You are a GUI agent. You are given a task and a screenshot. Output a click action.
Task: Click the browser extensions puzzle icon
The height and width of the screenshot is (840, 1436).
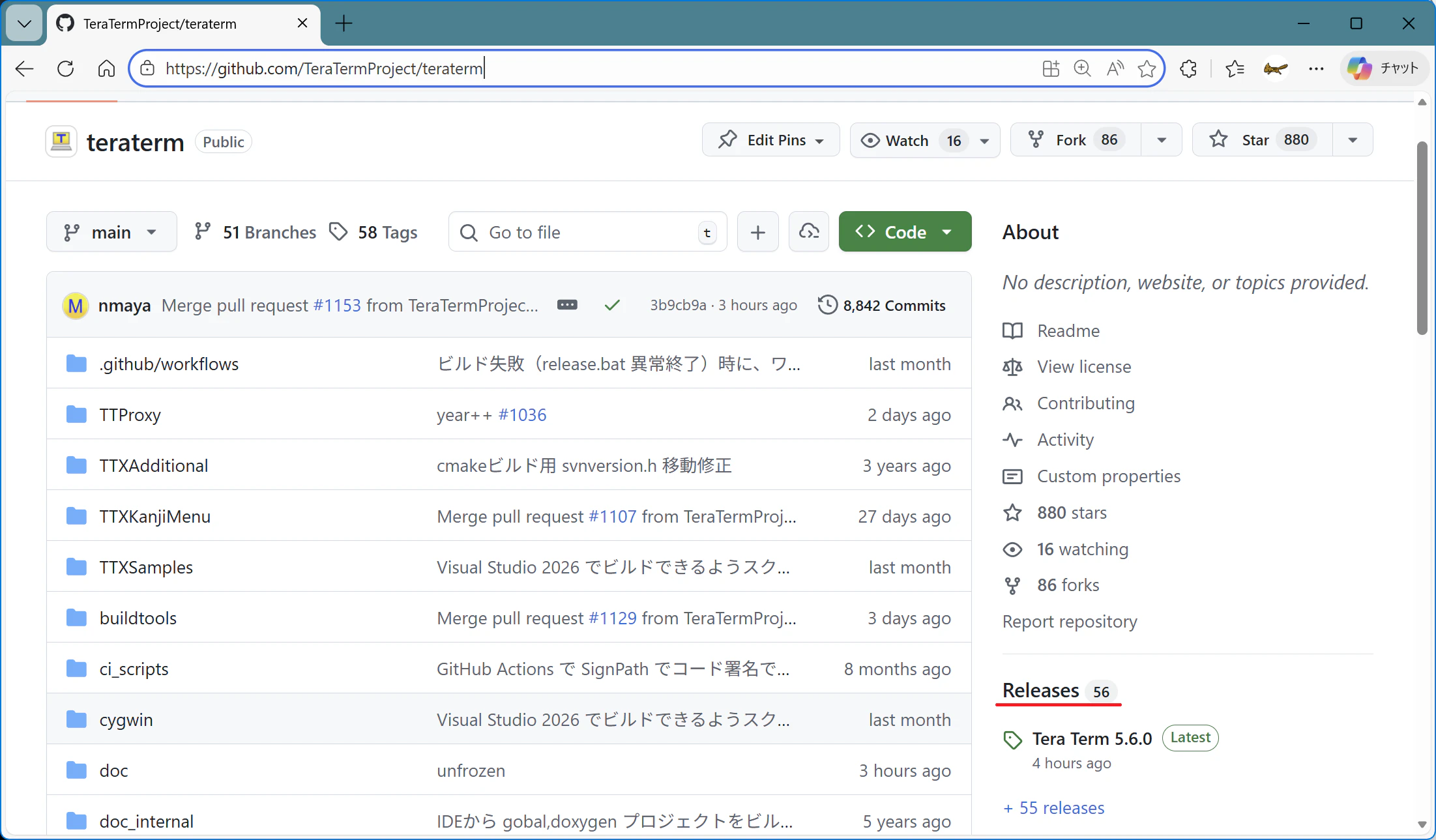[x=1188, y=68]
